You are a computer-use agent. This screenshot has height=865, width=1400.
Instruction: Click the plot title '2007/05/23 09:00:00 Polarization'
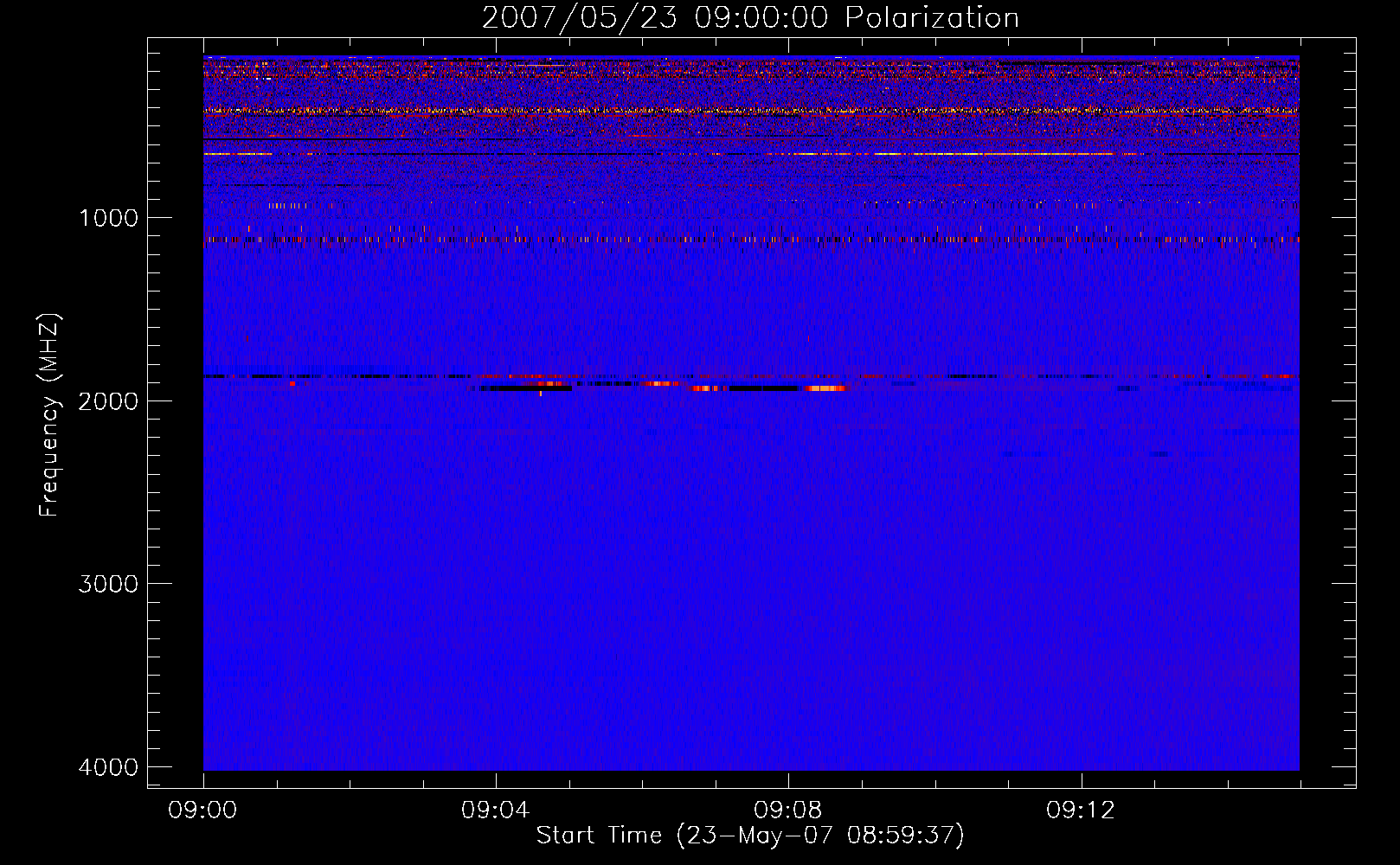pos(750,17)
